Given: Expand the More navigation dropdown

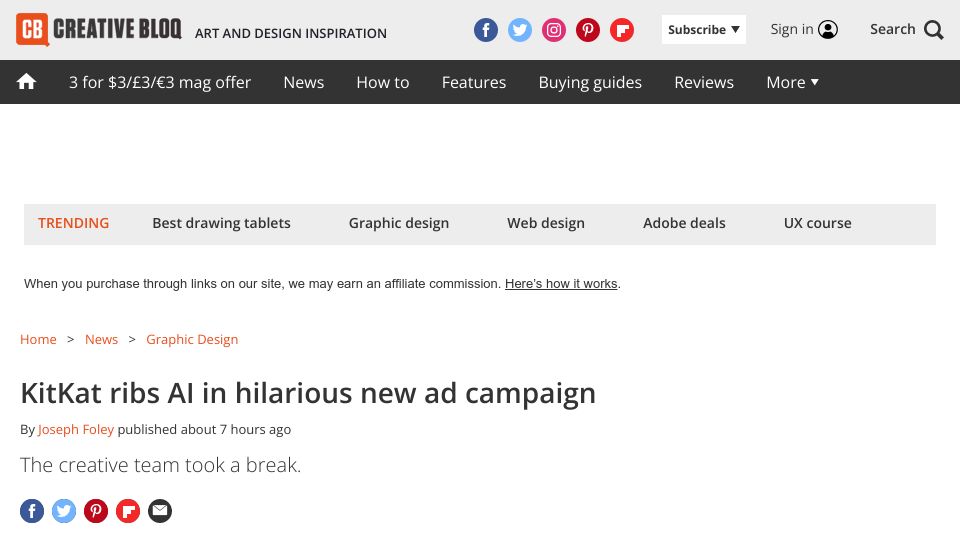Looking at the screenshot, I should pyautogui.click(x=792, y=82).
